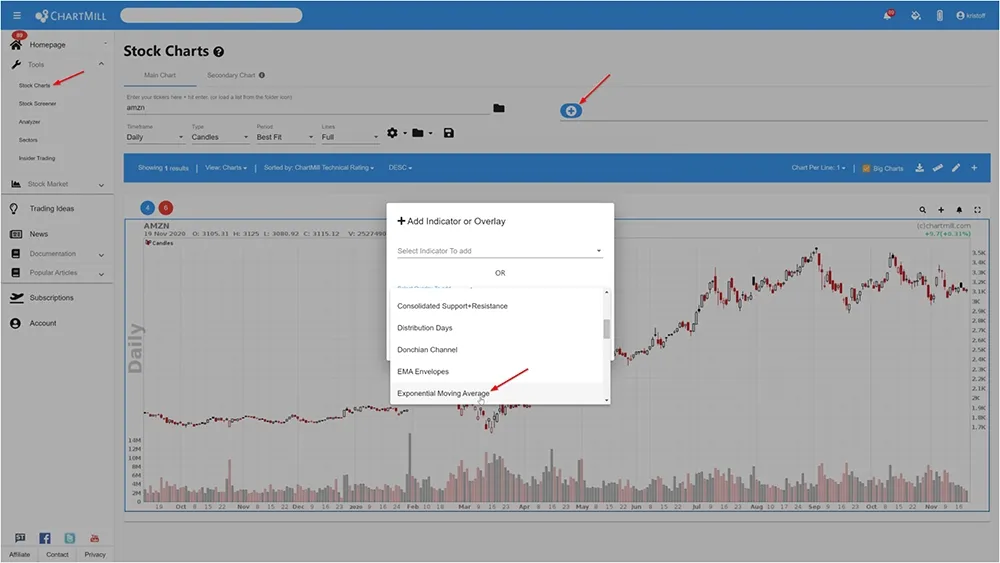Open Analyzer in the sidebar
The image size is (1000, 563).
(x=29, y=122)
